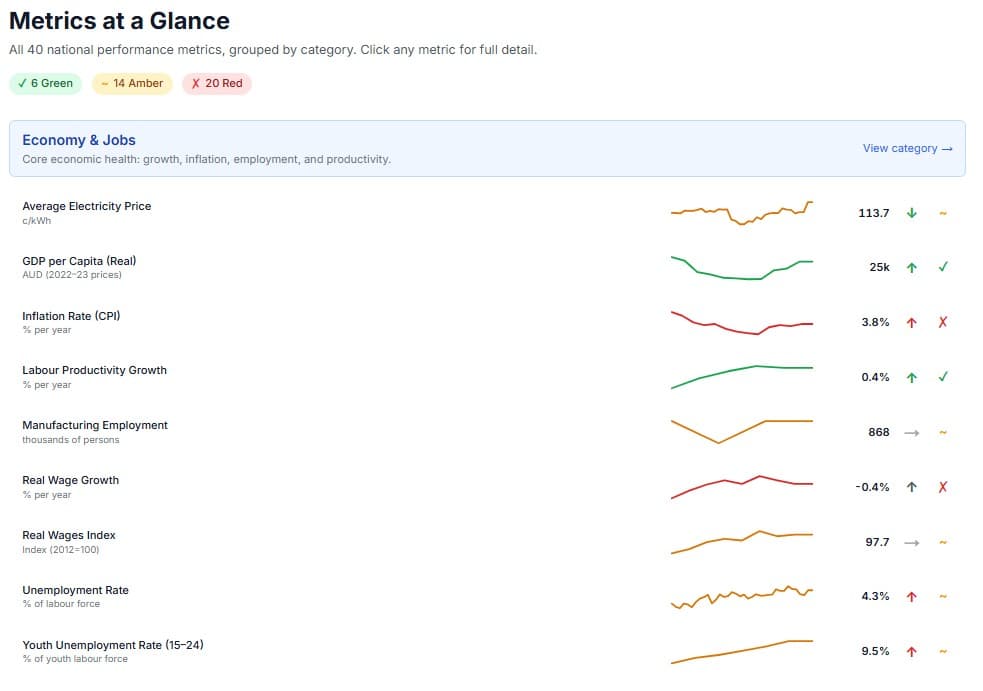The image size is (983, 691).
Task: Click the red up arrow on Unemployment Rate
Action: pos(911,596)
